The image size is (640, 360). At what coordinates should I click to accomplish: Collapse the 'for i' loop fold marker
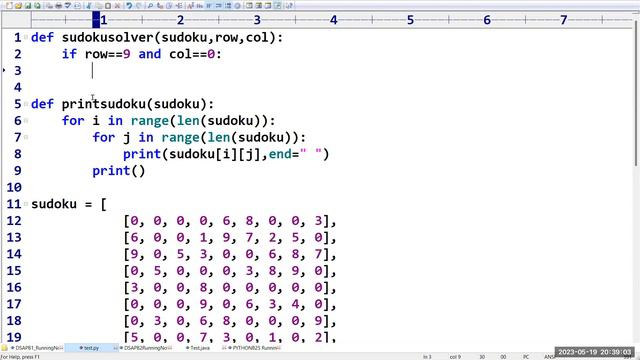pos(26,120)
